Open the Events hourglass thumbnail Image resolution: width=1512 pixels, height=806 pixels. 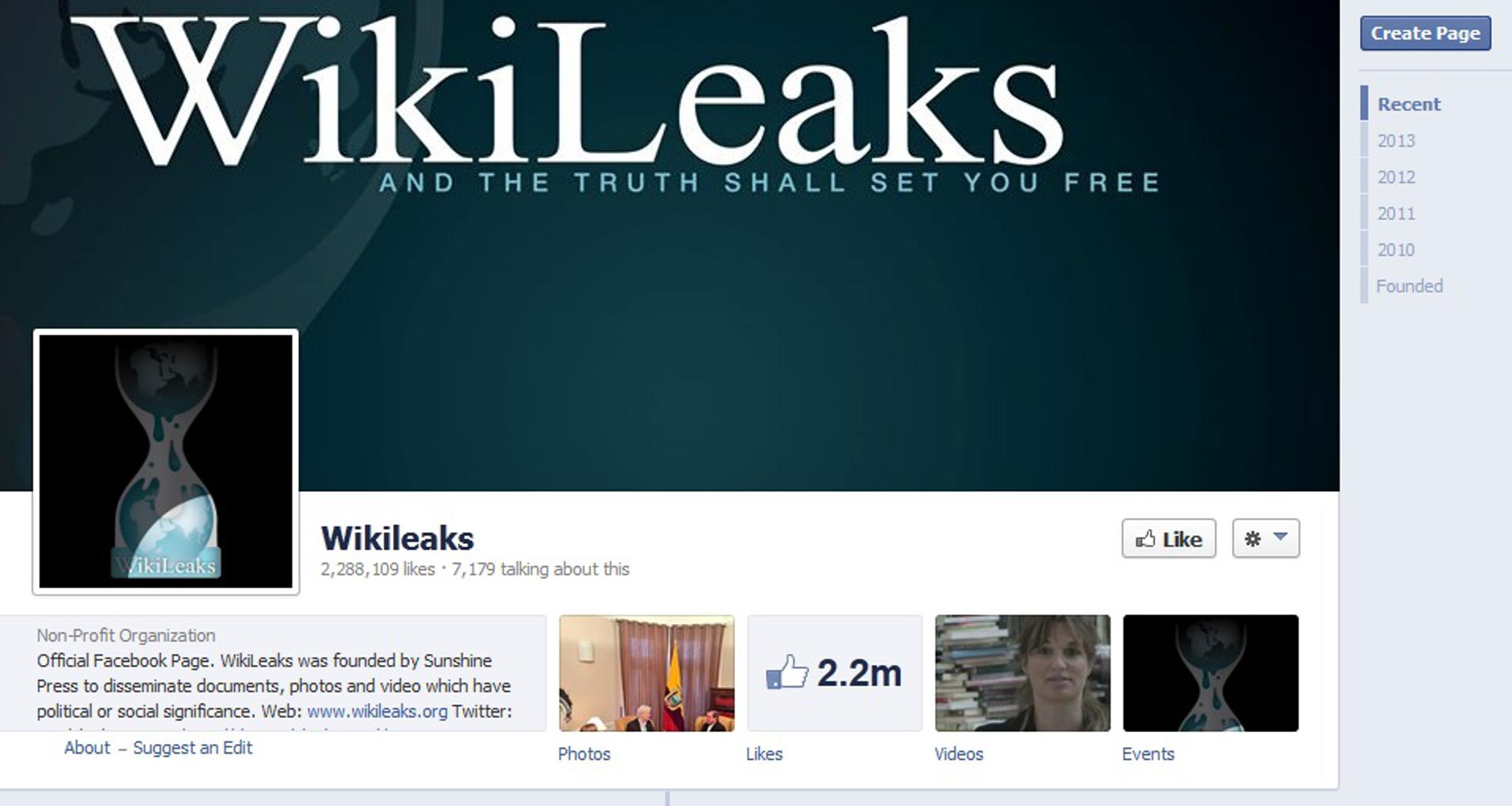click(x=1211, y=673)
